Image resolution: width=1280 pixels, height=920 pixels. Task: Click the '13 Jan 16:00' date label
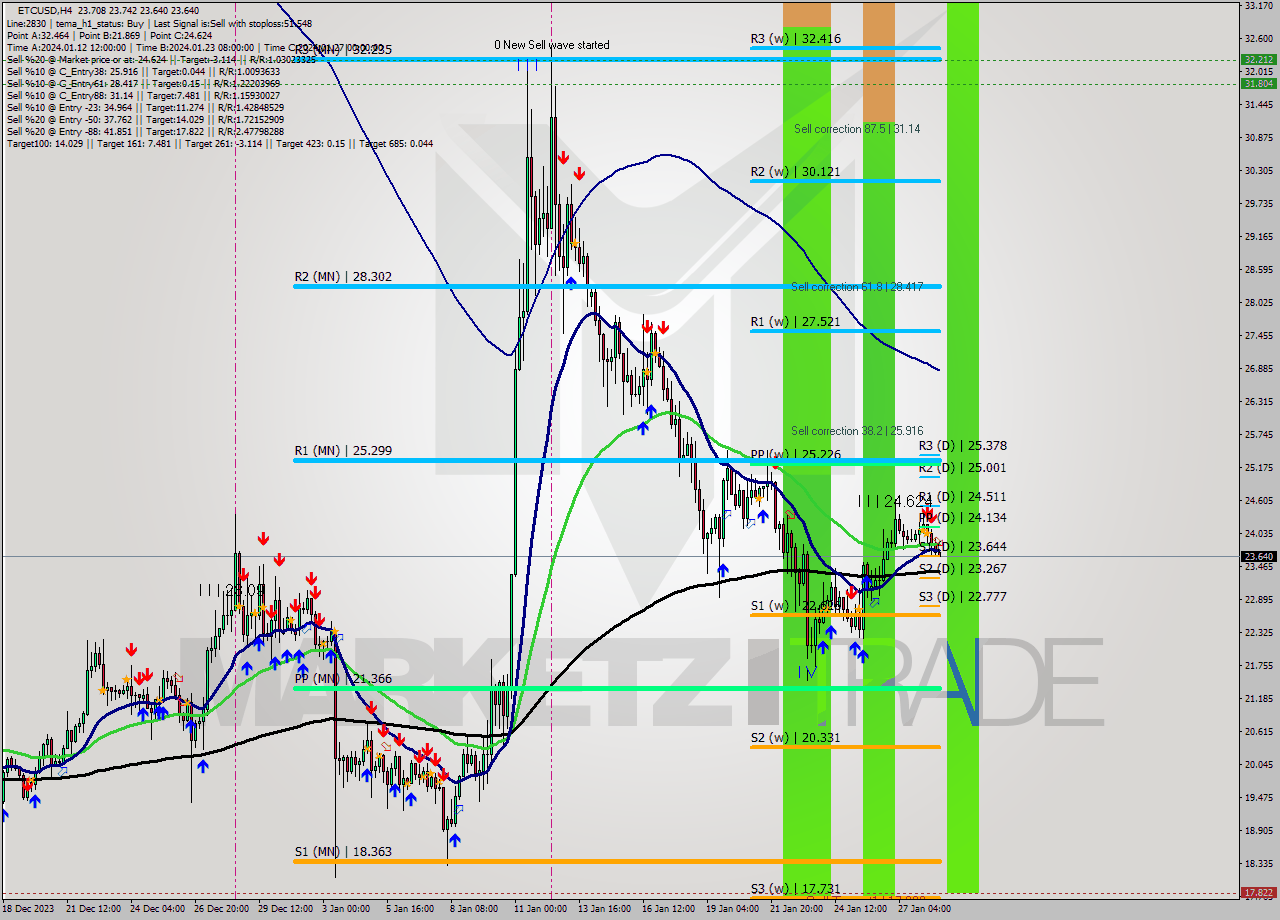click(x=604, y=909)
